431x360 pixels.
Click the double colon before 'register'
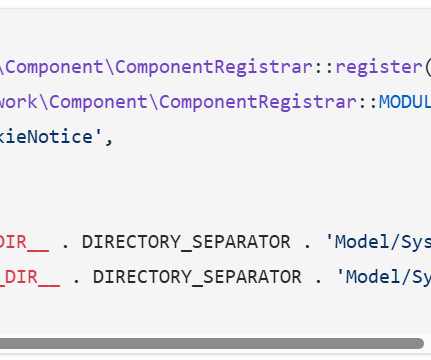[x=324, y=68]
